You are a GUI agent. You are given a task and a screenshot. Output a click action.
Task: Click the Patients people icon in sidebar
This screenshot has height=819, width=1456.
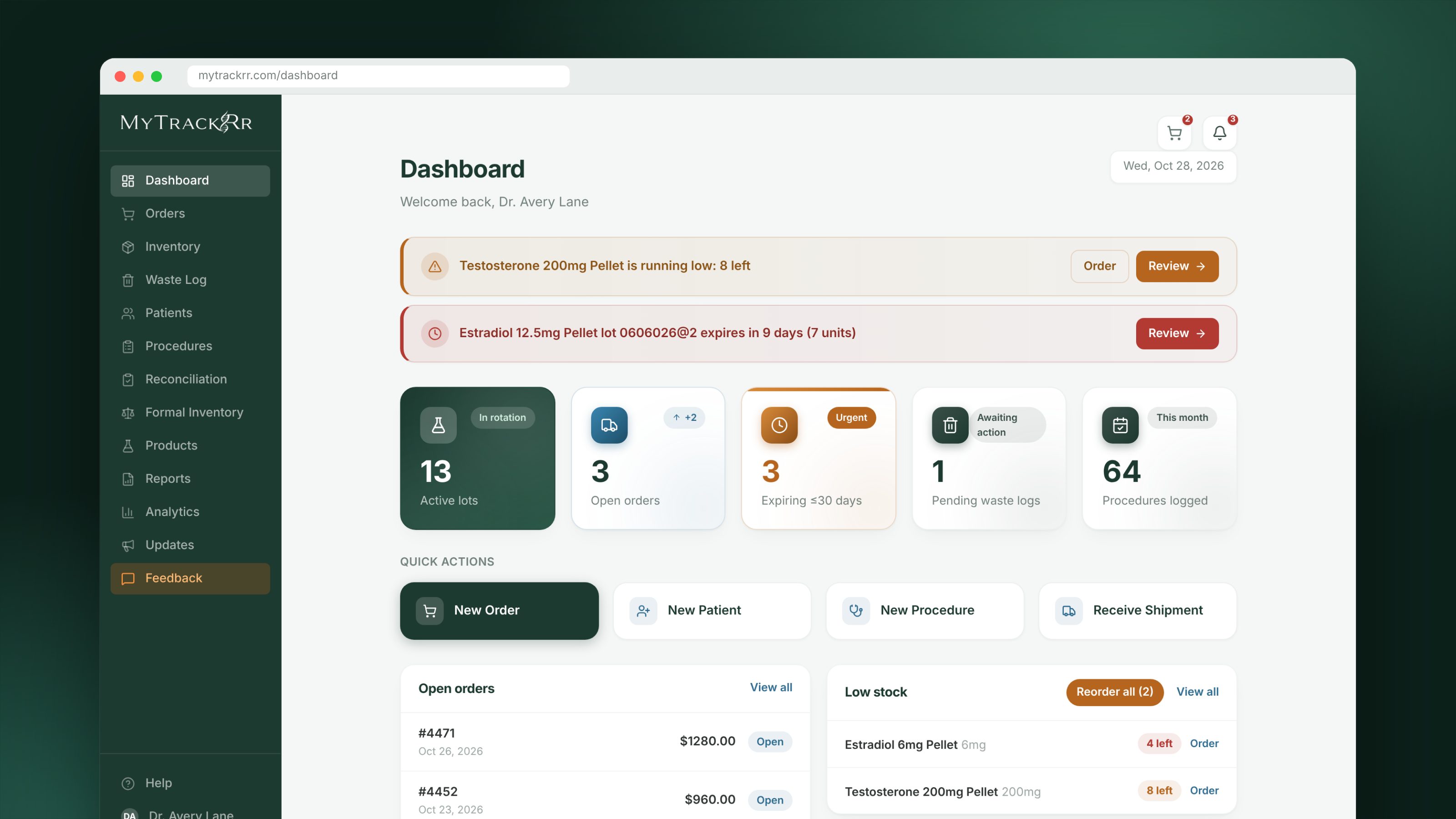click(x=128, y=313)
